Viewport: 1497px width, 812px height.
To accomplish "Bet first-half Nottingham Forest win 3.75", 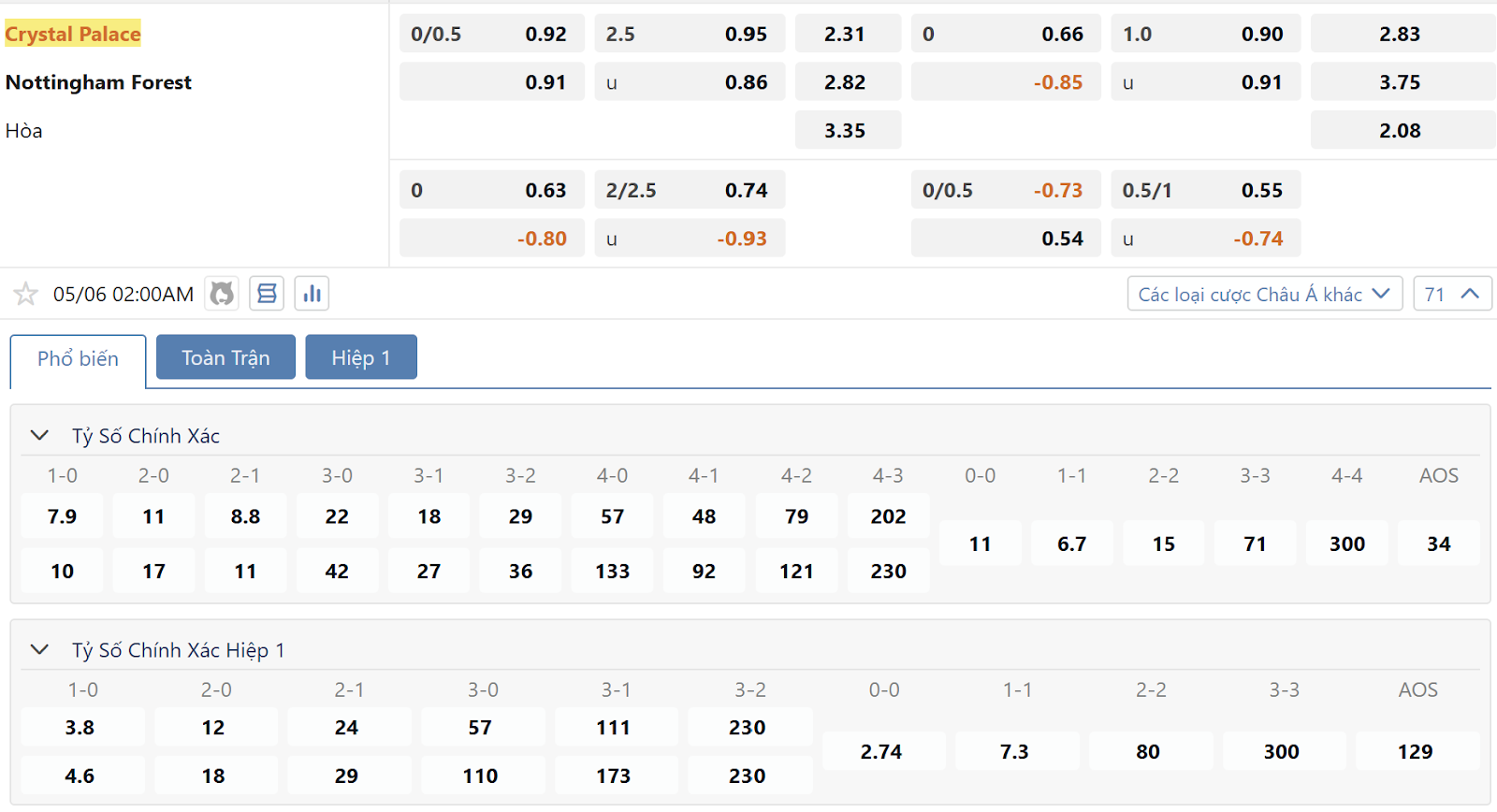I will [x=1403, y=82].
